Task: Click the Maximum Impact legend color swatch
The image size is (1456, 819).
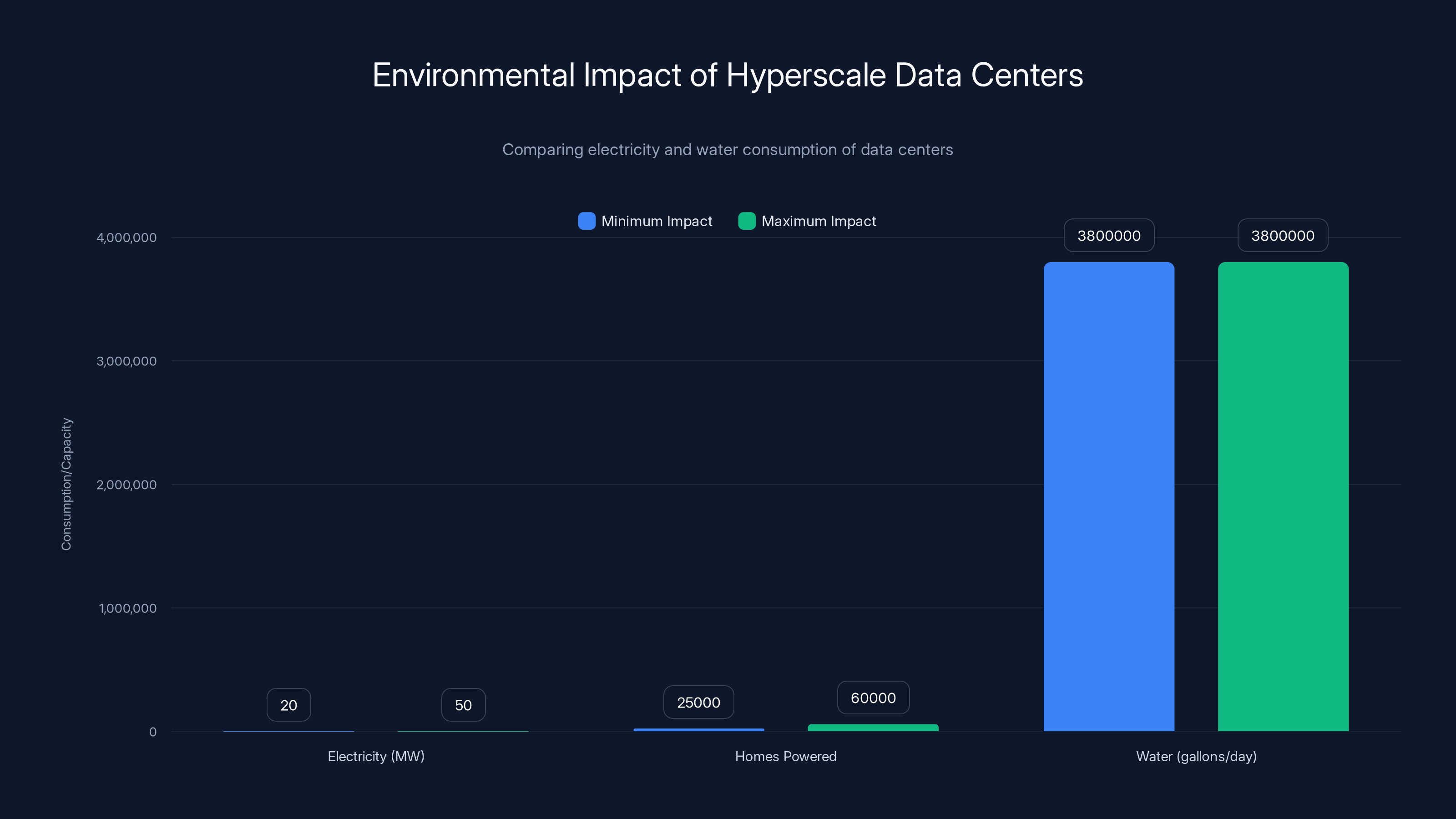Action: click(747, 221)
